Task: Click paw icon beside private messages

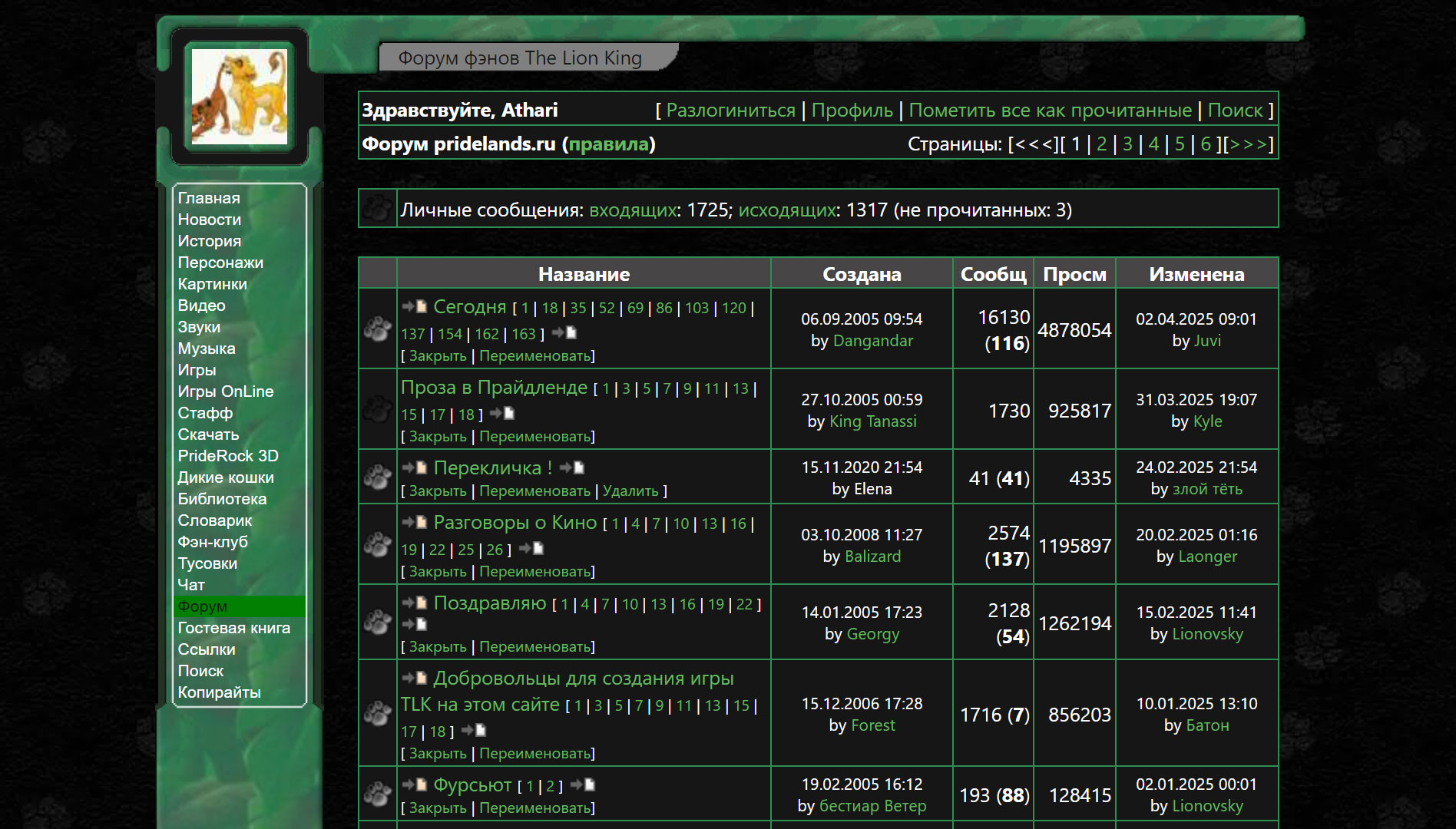Action: 377,209
